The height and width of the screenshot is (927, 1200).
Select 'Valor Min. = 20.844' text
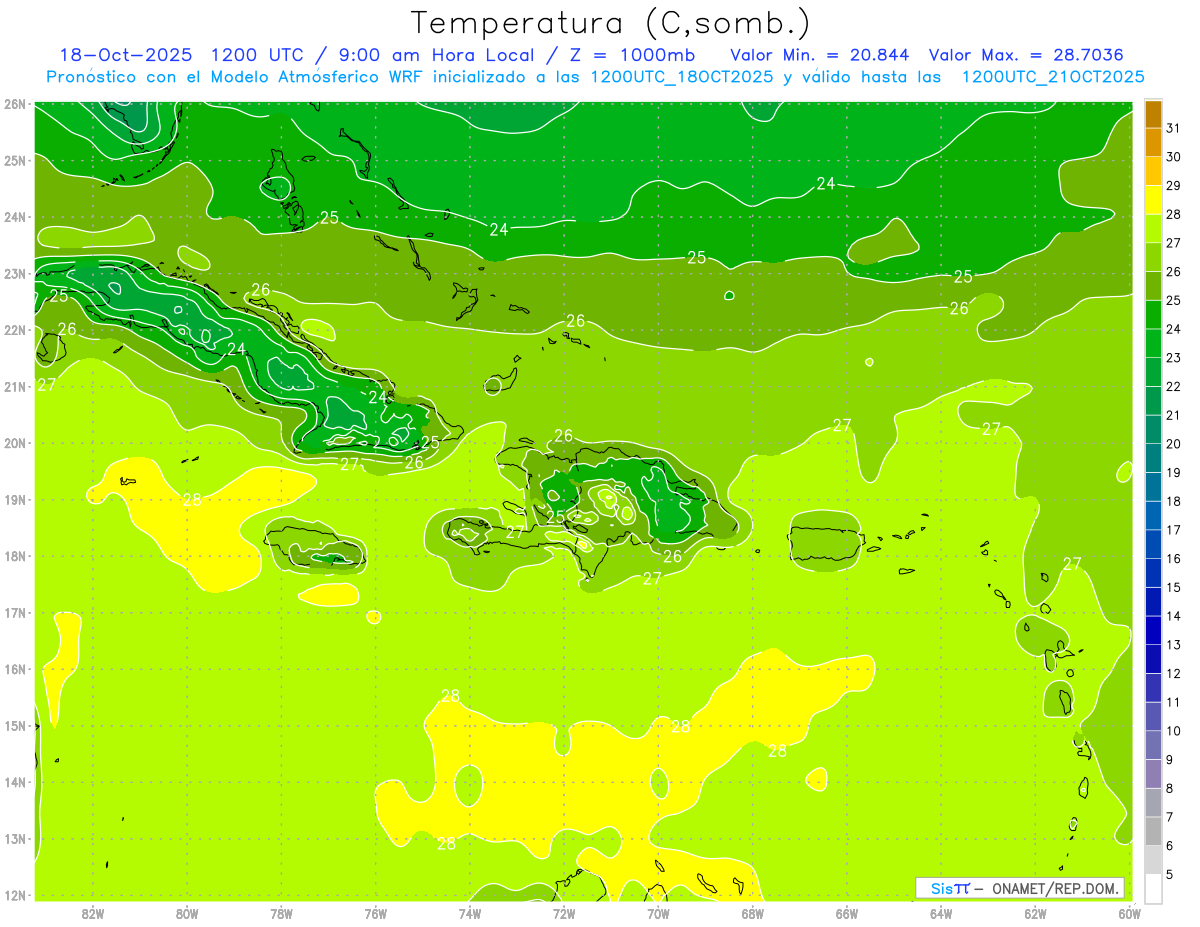821,55
